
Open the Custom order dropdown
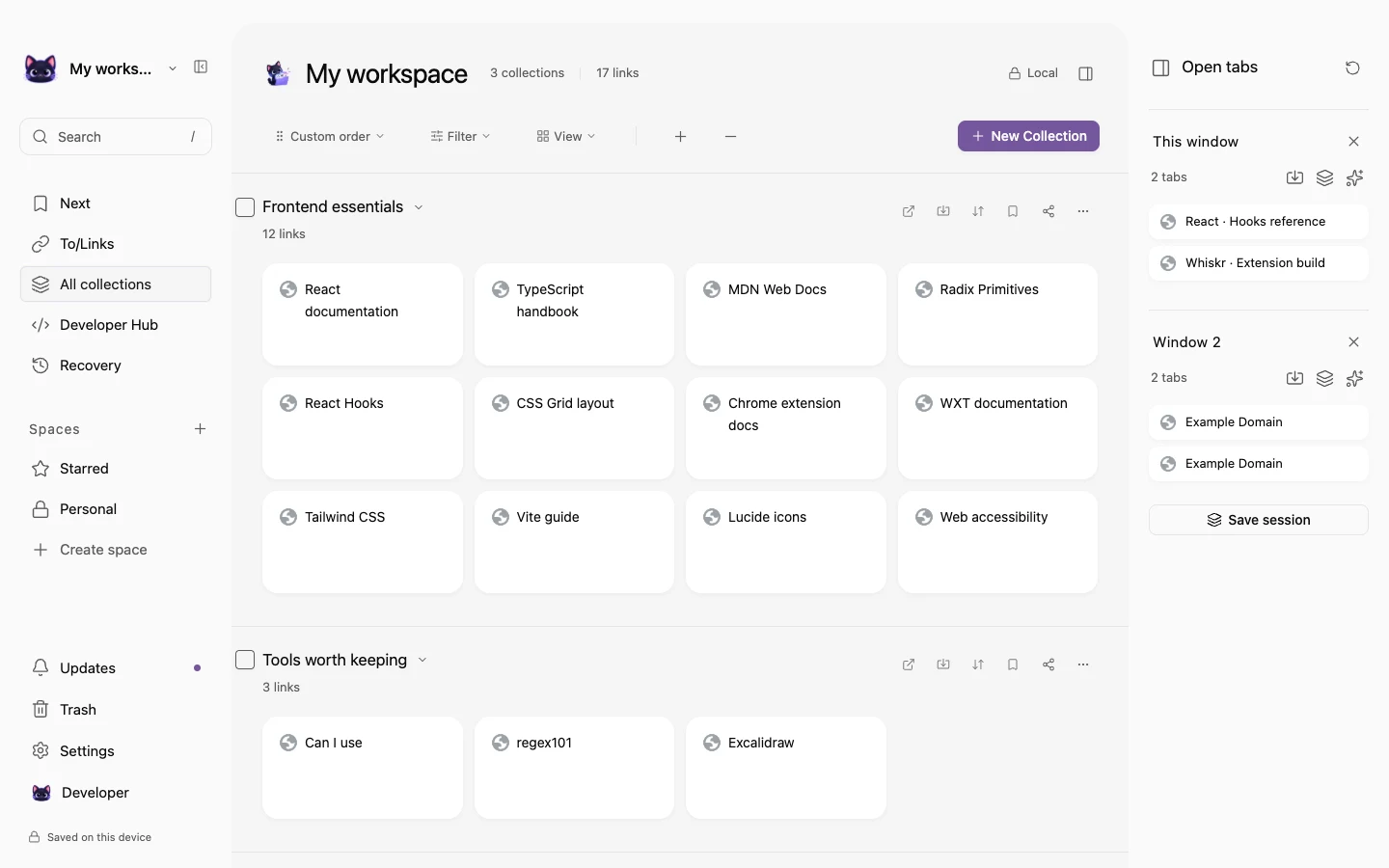(x=330, y=137)
